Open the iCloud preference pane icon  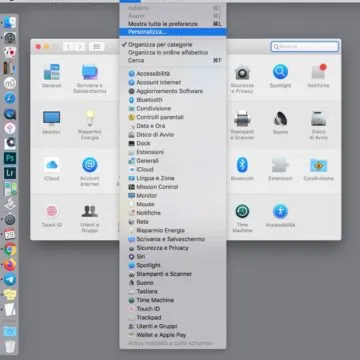(51, 165)
